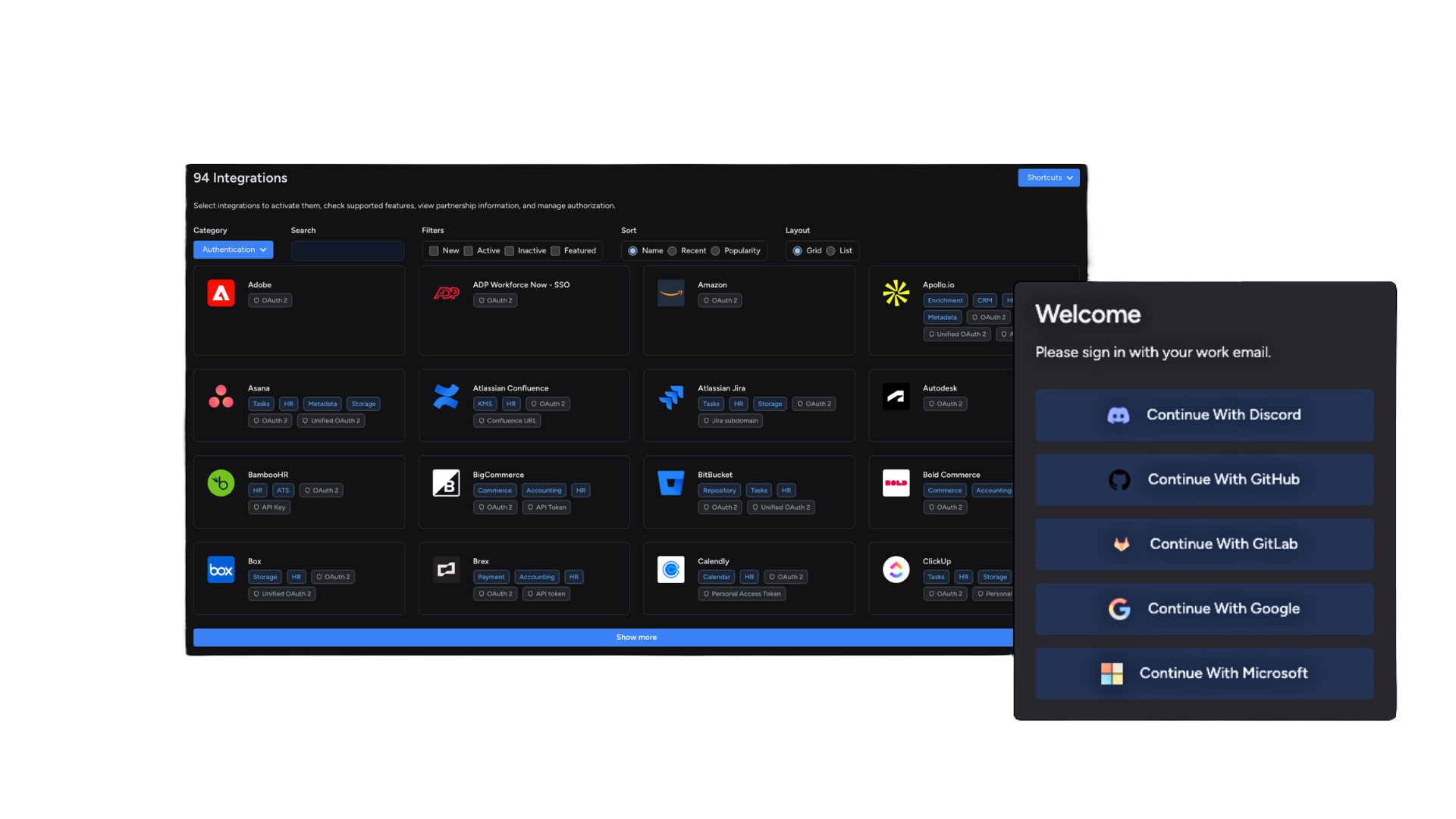This screenshot has height=819, width=1456.
Task: Open the Adobe integration logo
Action: [x=221, y=293]
